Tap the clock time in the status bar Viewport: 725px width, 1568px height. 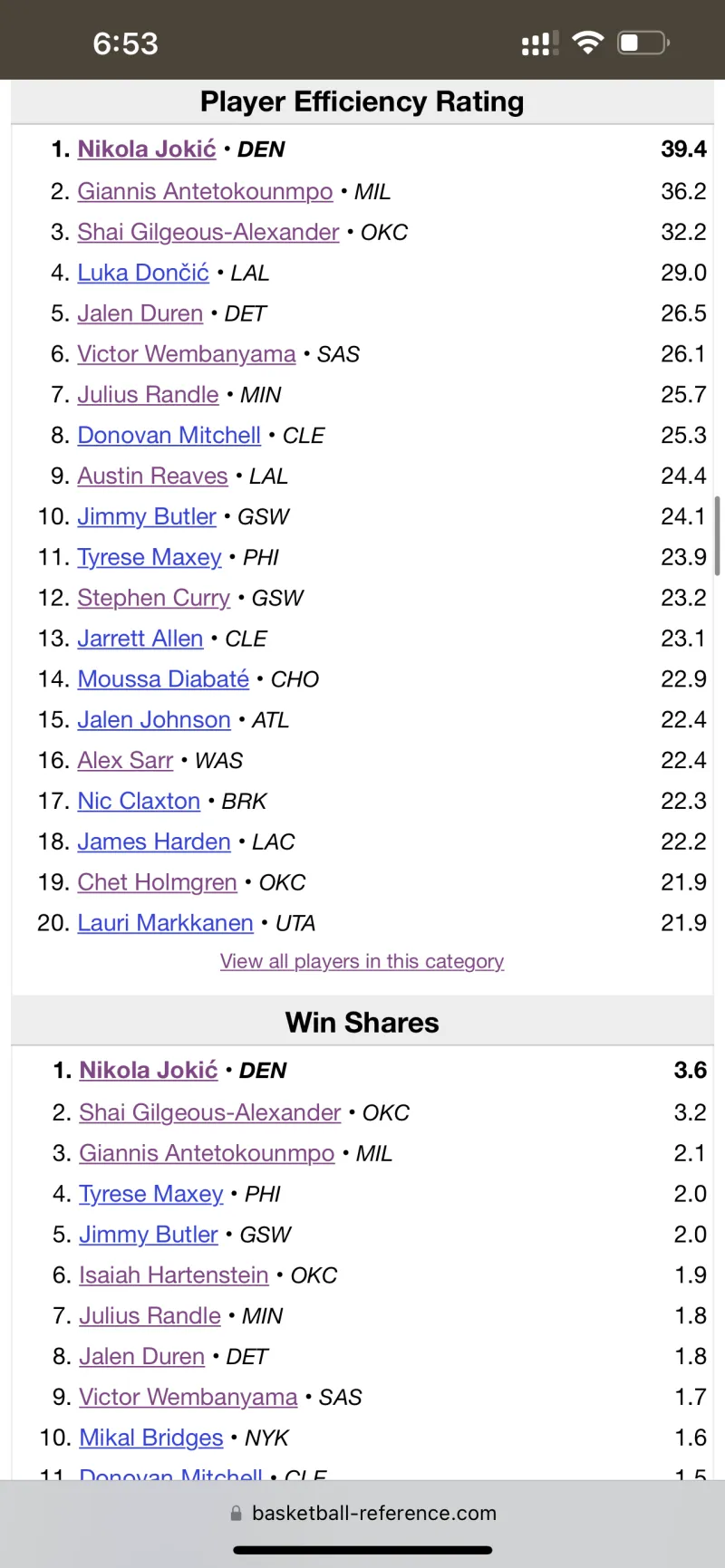tap(125, 43)
